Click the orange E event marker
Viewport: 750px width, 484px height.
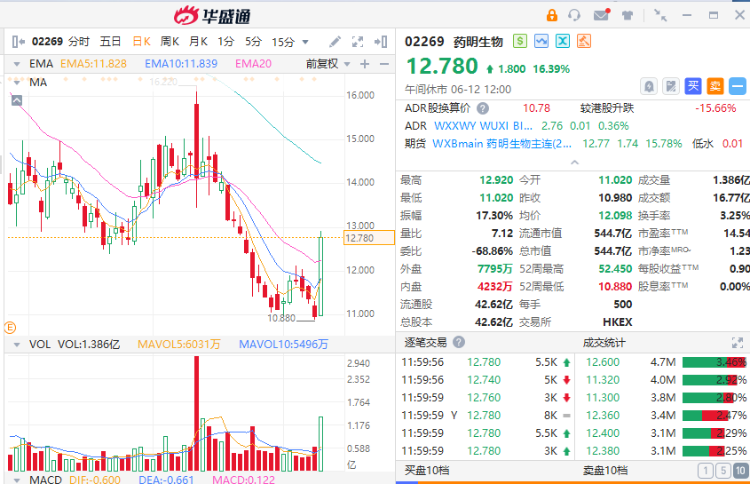(10, 328)
